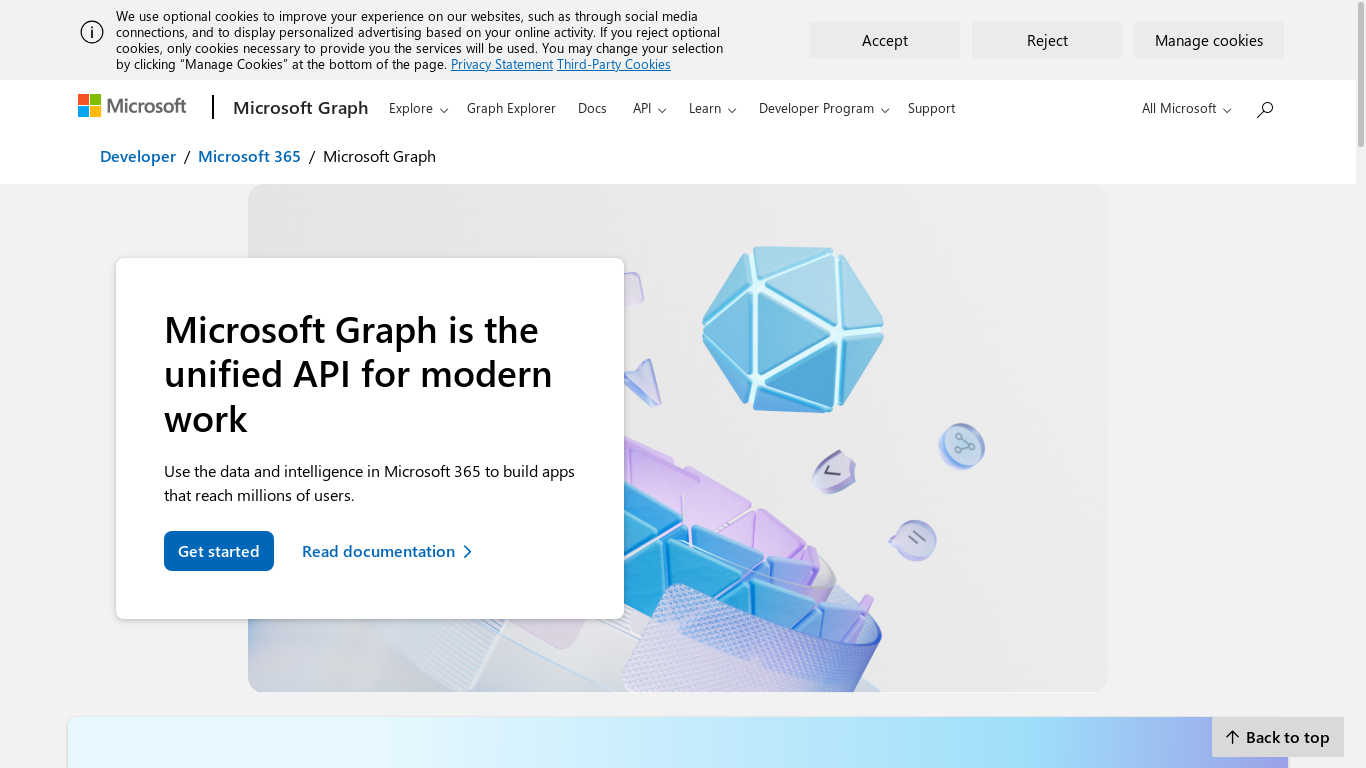Image resolution: width=1366 pixels, height=768 pixels.
Task: Click the Back to top button
Action: [x=1278, y=737]
